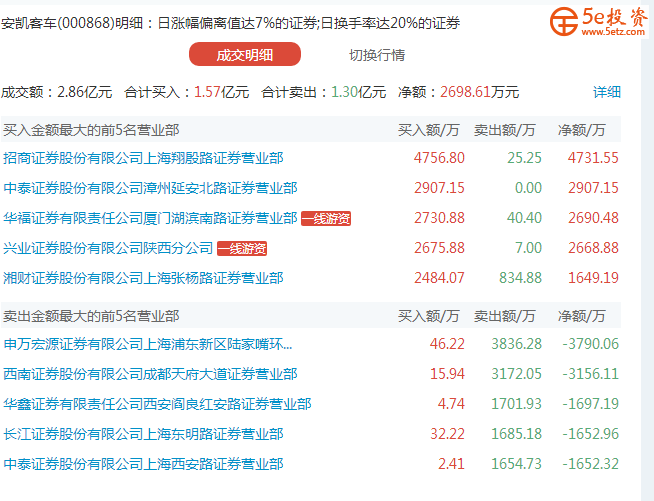Click the sell amount 1701.93
This screenshot has height=501, width=654.
click(516, 404)
